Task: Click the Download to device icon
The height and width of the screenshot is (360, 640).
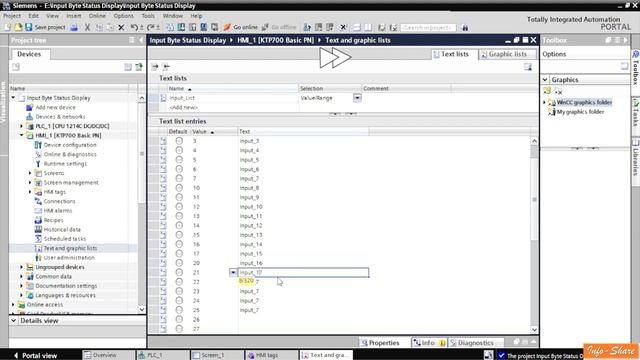Action: point(181,27)
